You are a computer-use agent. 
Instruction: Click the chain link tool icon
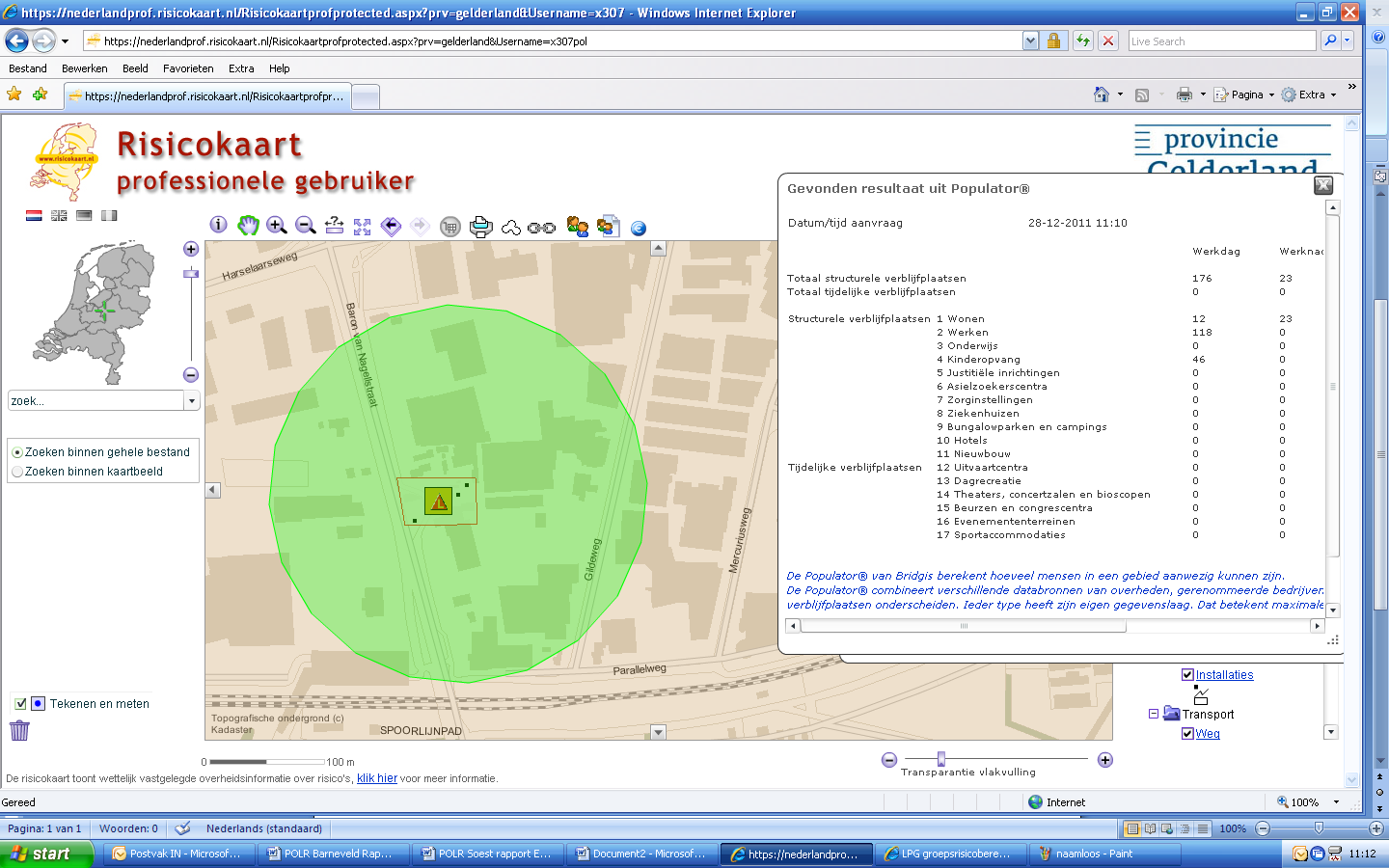pyautogui.click(x=542, y=228)
